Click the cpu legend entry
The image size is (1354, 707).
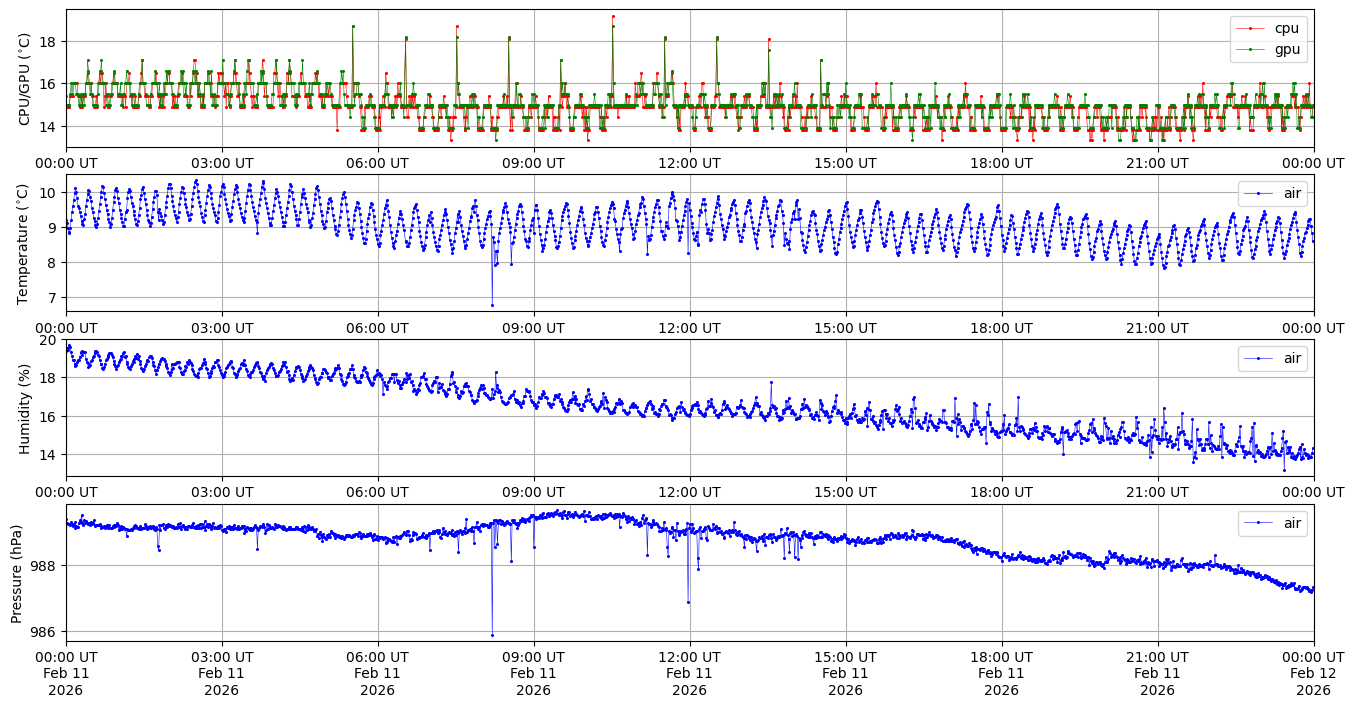click(x=1284, y=28)
